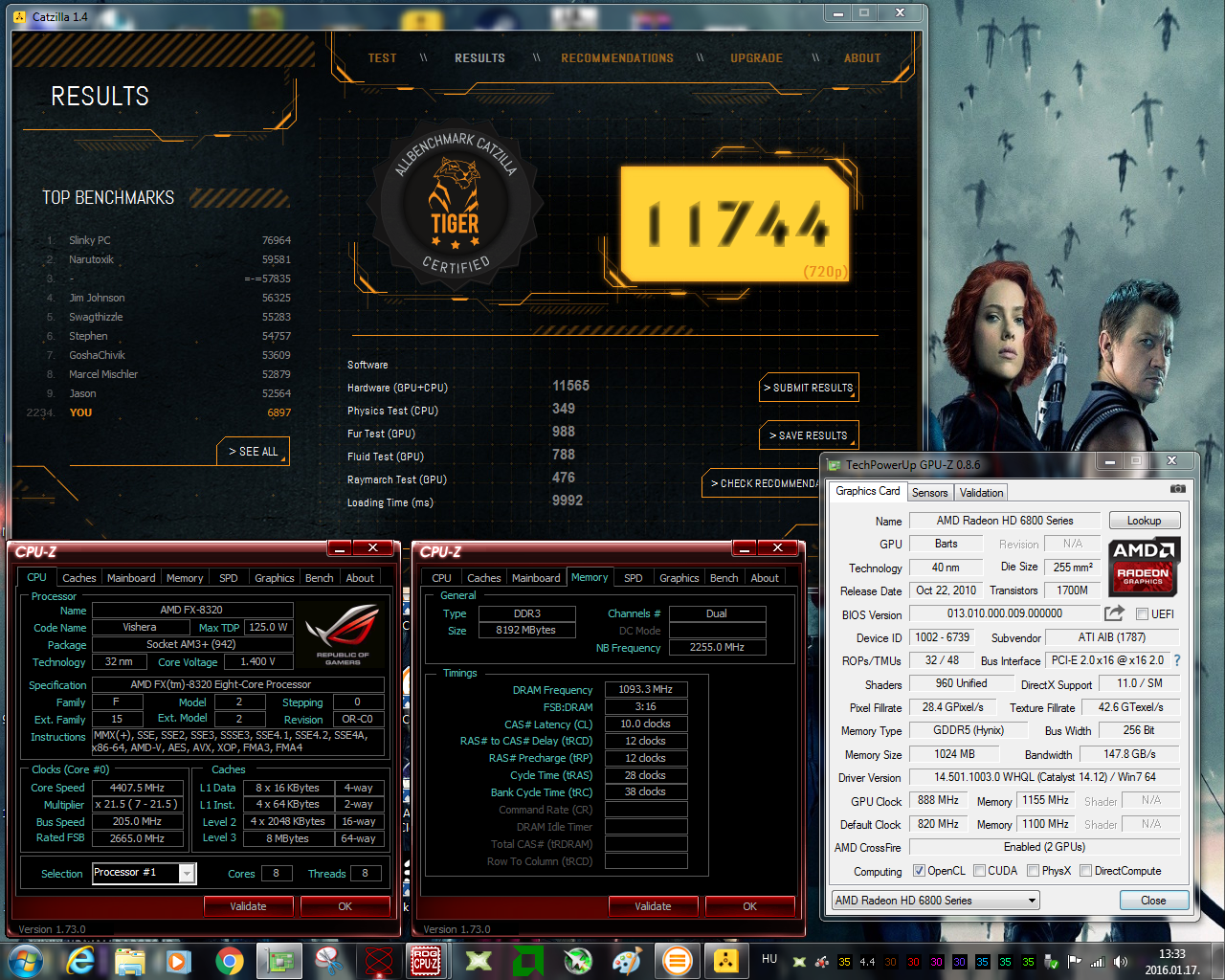The width and height of the screenshot is (1225, 980).
Task: Open Internet Explorer from the taskbar
Action: coord(80,960)
